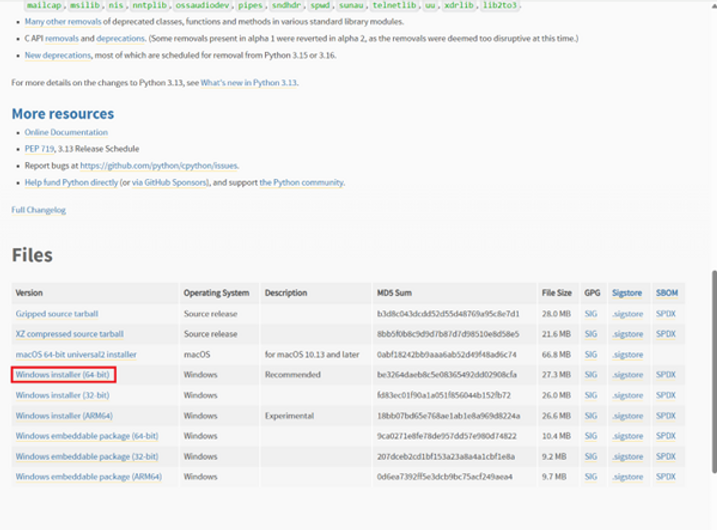Open the GitHub cpython issues URL
This screenshot has width=717, height=530.
coord(160,166)
